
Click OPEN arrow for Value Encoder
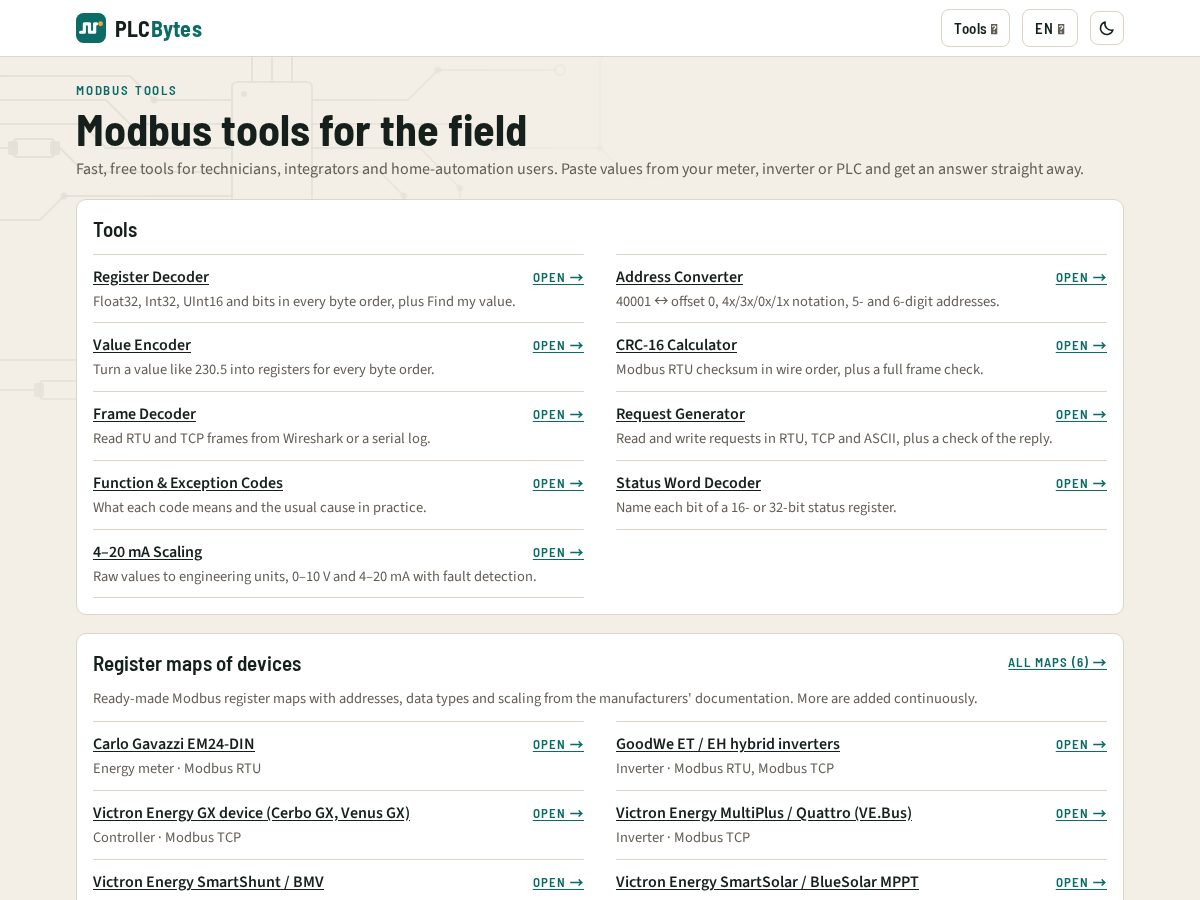(x=558, y=346)
